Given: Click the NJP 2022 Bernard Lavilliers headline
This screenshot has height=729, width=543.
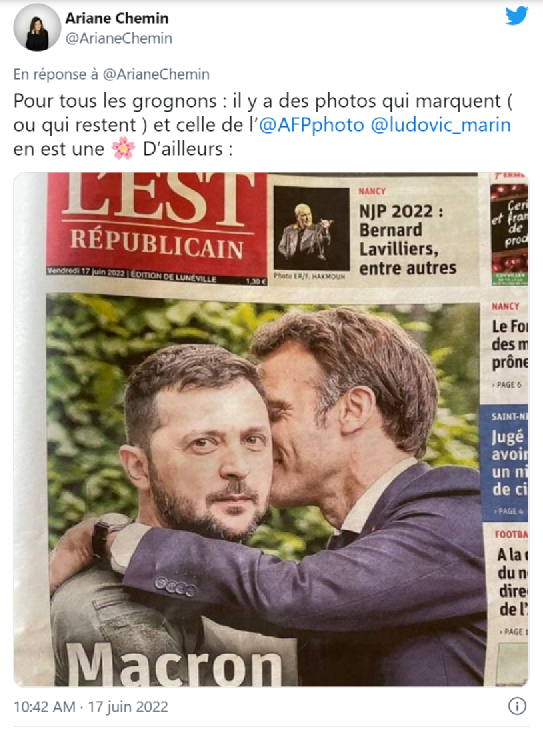Looking at the screenshot, I should click(x=408, y=239).
